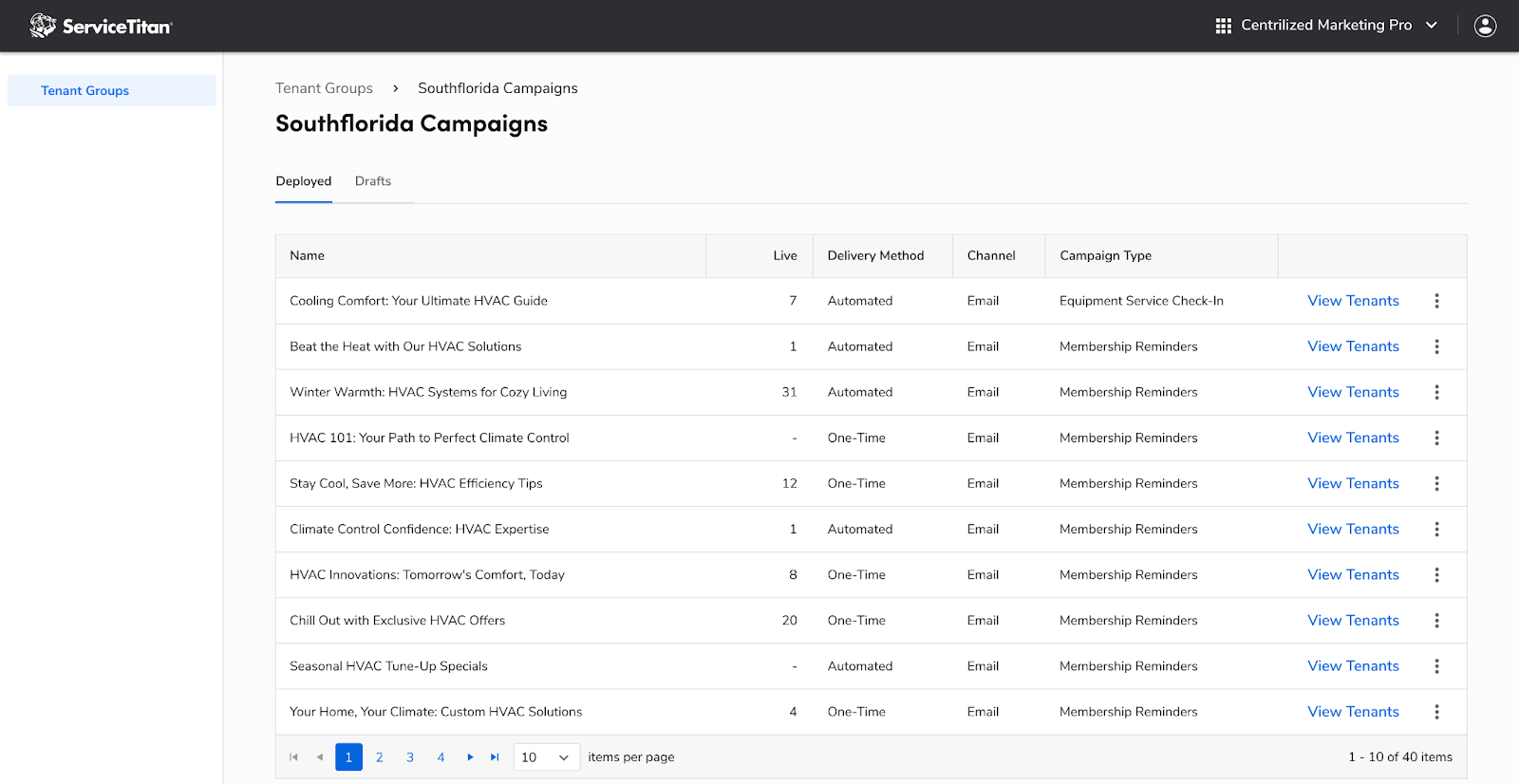Click '1 - 10 of 40 items' text
Screen dimensions: 1519x784
1400,757
